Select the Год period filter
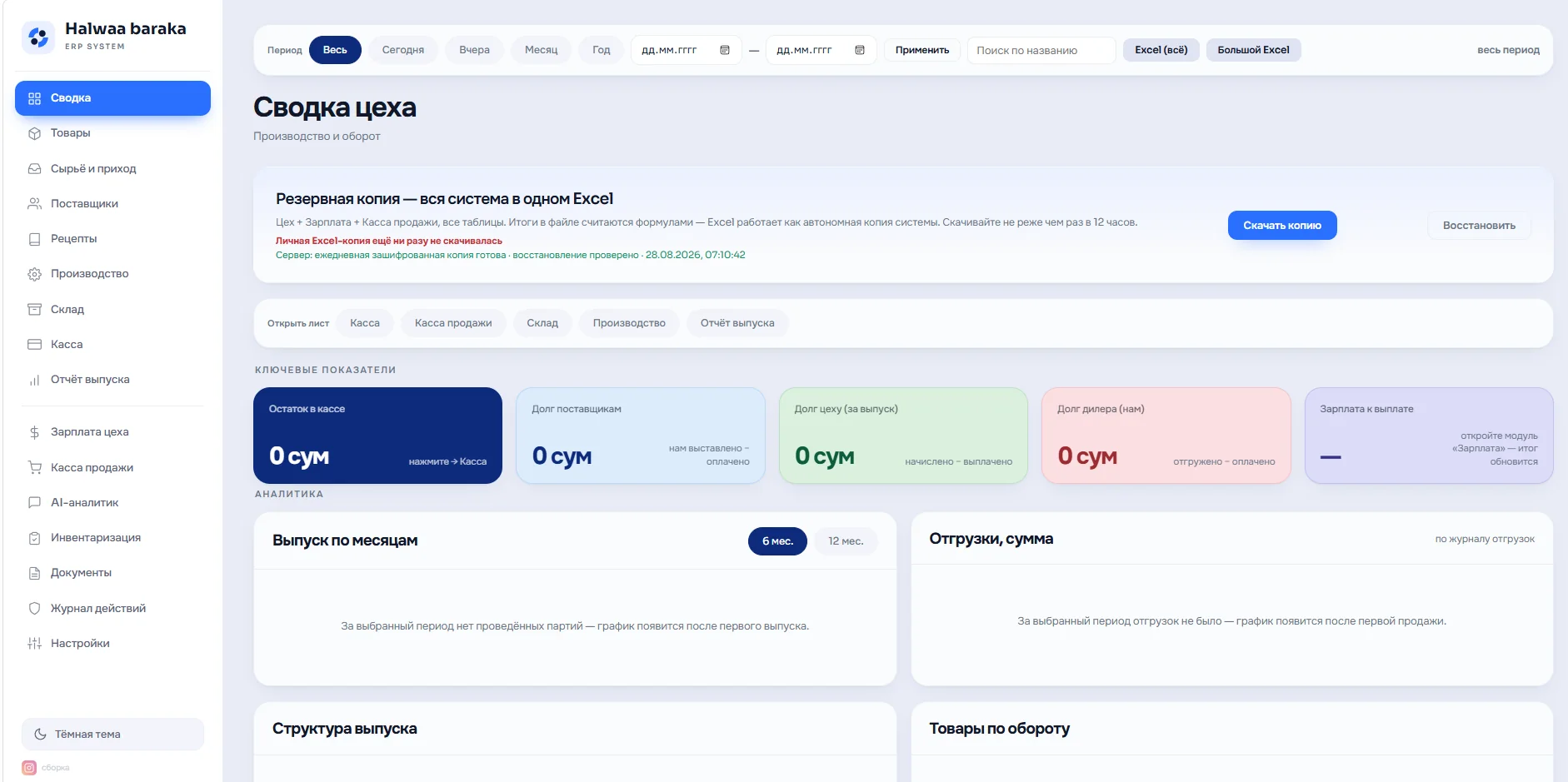 point(601,50)
